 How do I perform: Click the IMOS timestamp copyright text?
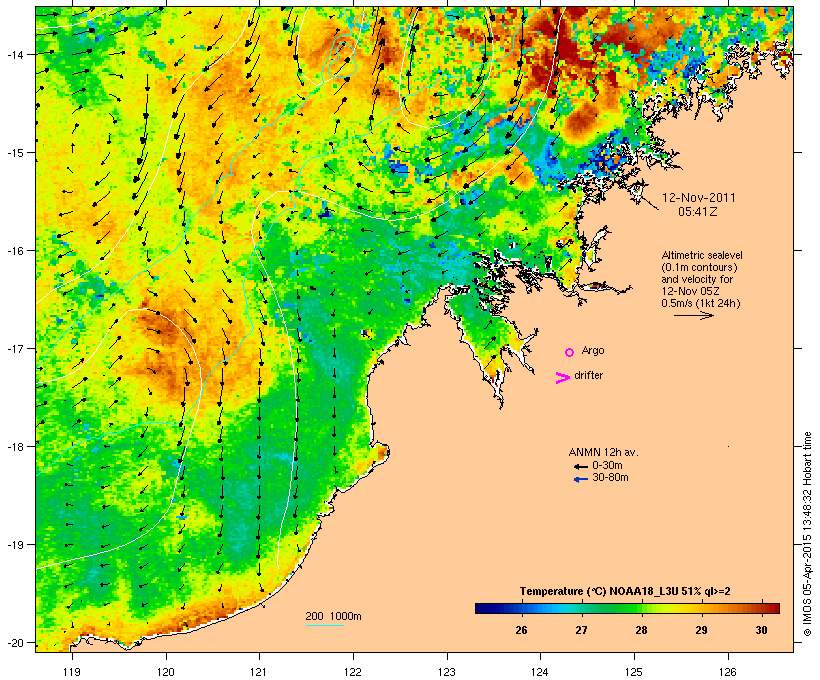(807, 534)
